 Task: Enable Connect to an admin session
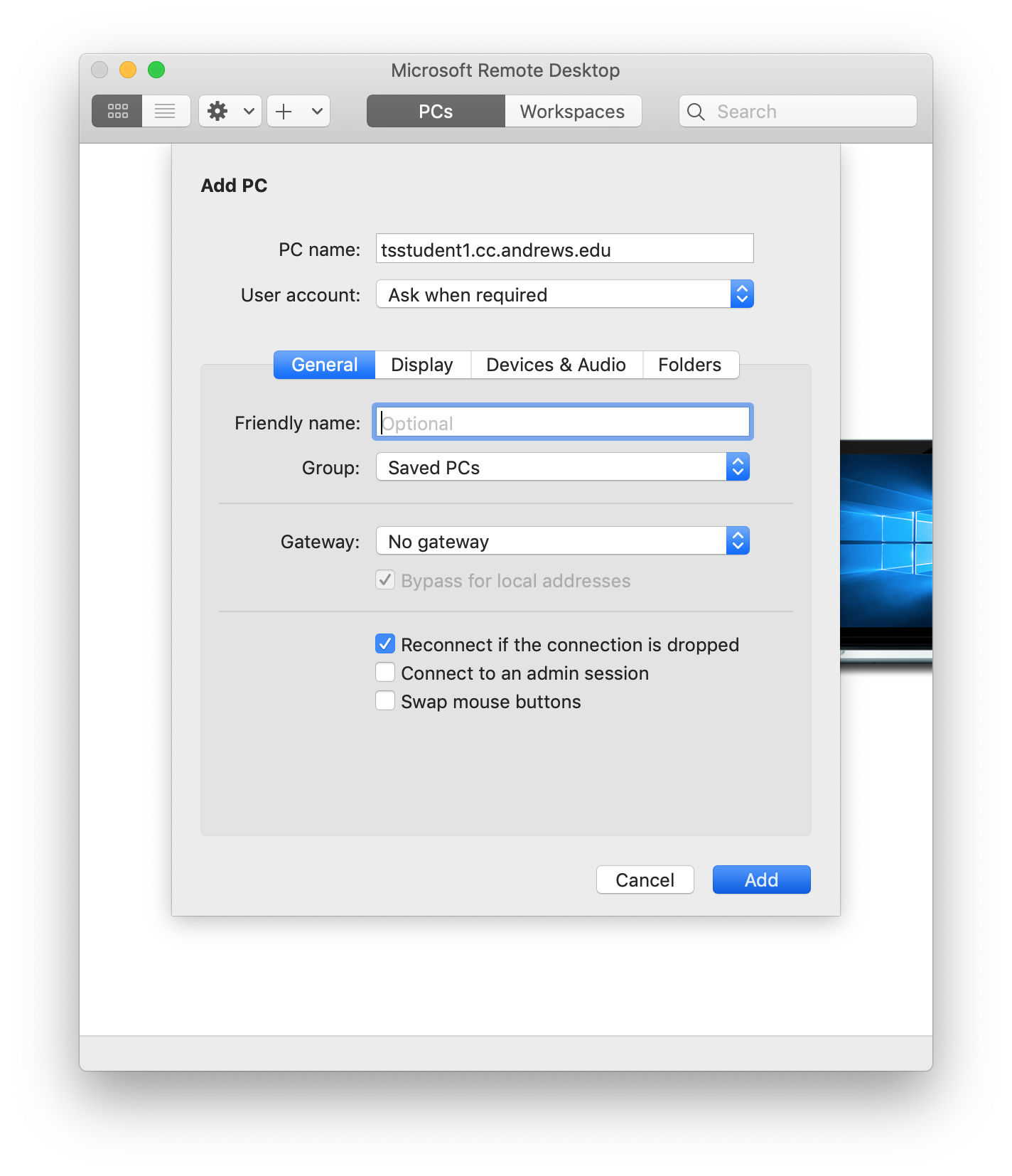(x=385, y=673)
